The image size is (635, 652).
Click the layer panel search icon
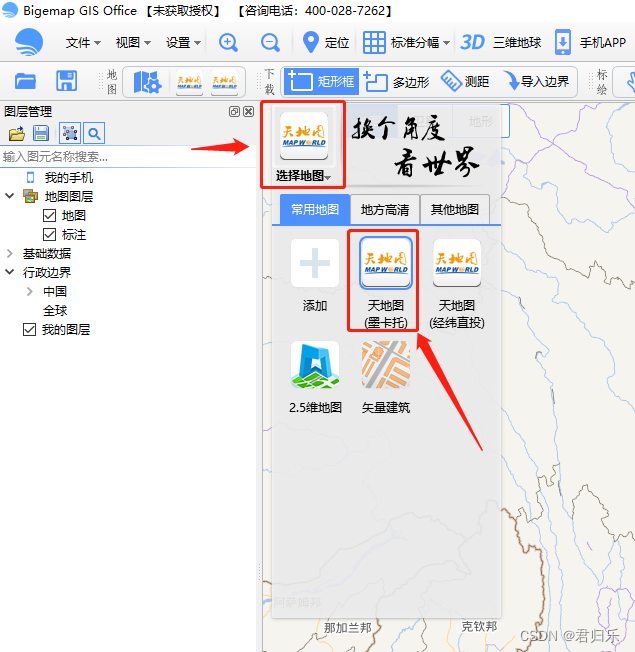pyautogui.click(x=94, y=133)
